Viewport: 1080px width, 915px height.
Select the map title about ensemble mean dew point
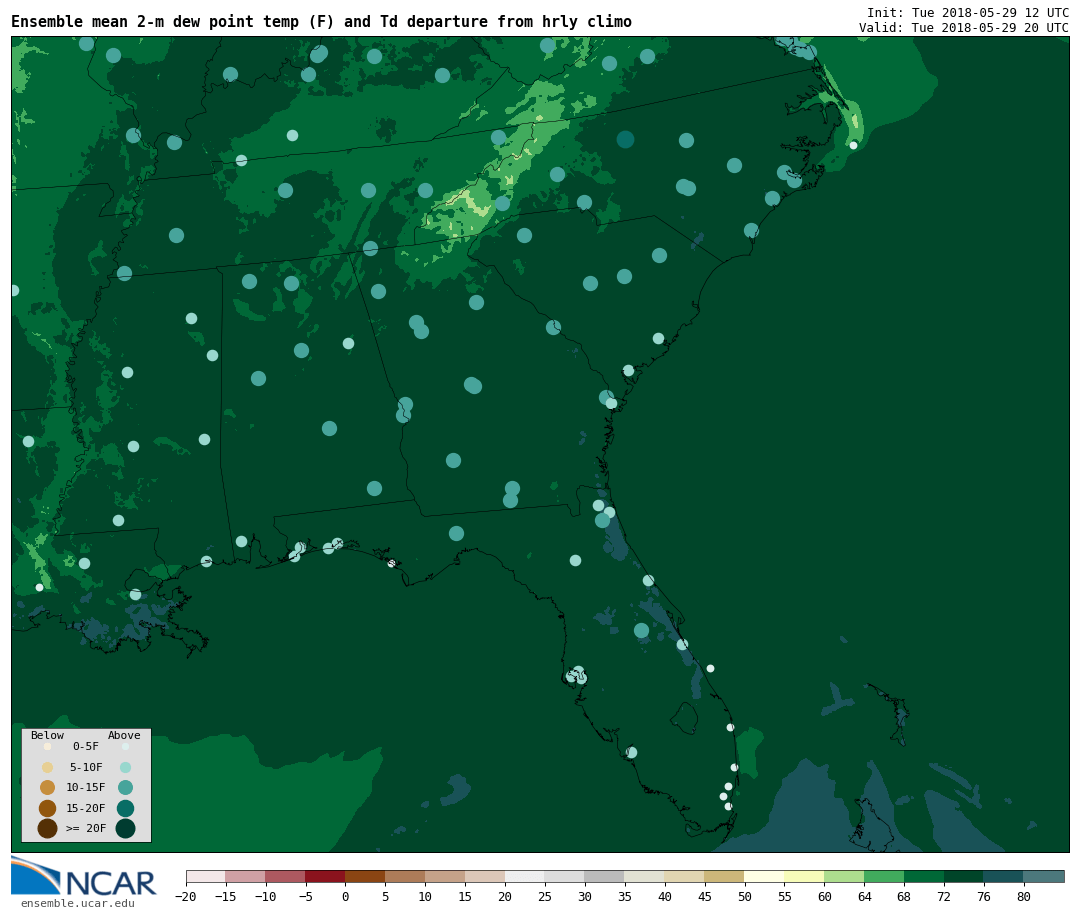tap(321, 21)
